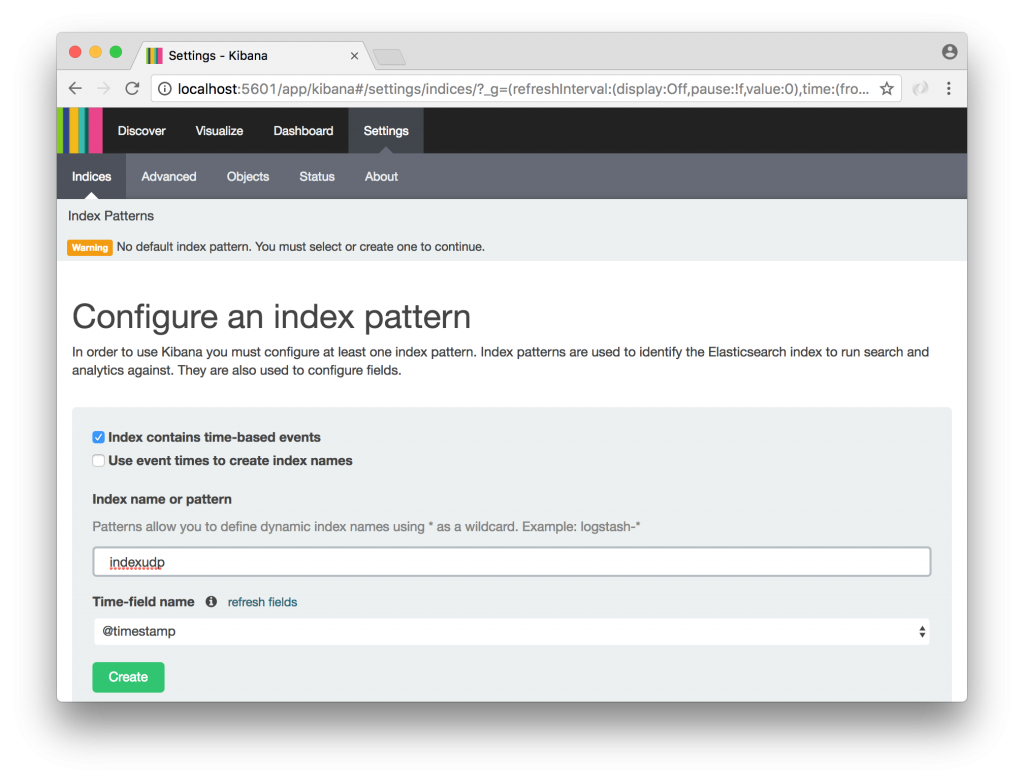Image resolution: width=1024 pixels, height=783 pixels.
Task: Click the Index Patterns heading
Action: point(111,216)
